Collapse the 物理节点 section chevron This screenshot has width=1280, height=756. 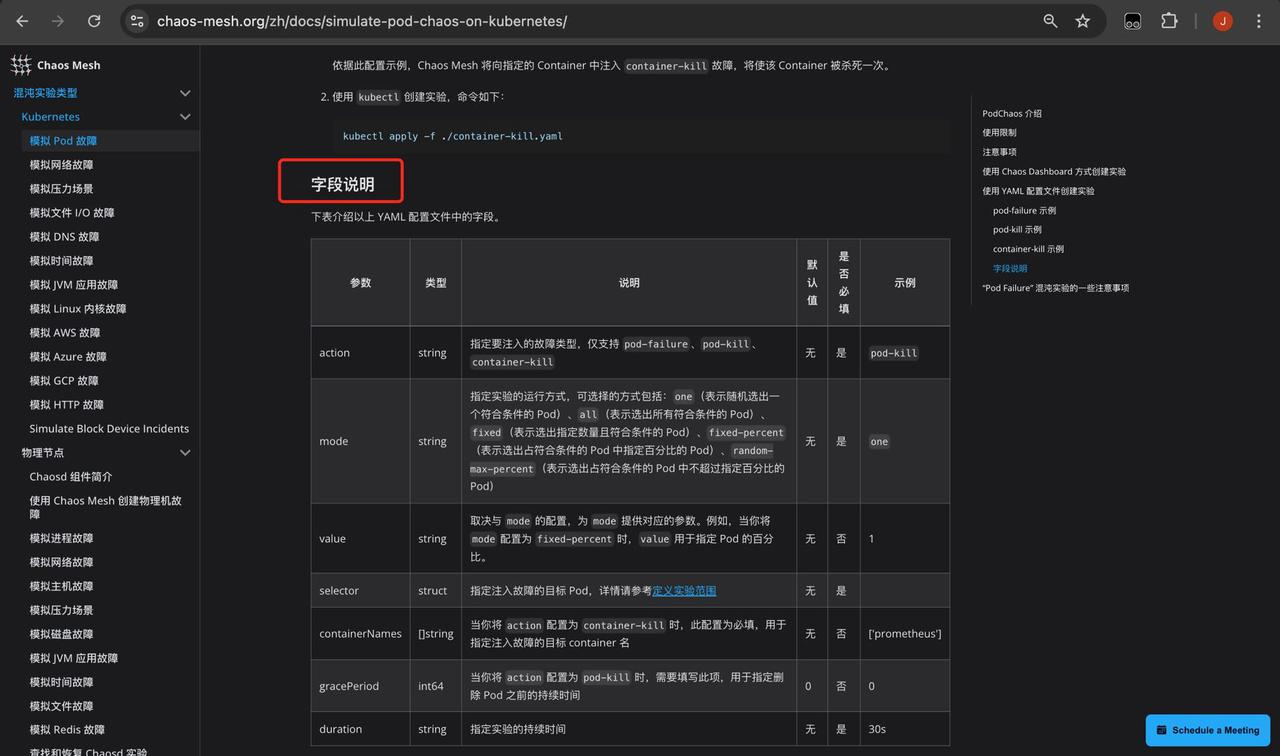(185, 453)
